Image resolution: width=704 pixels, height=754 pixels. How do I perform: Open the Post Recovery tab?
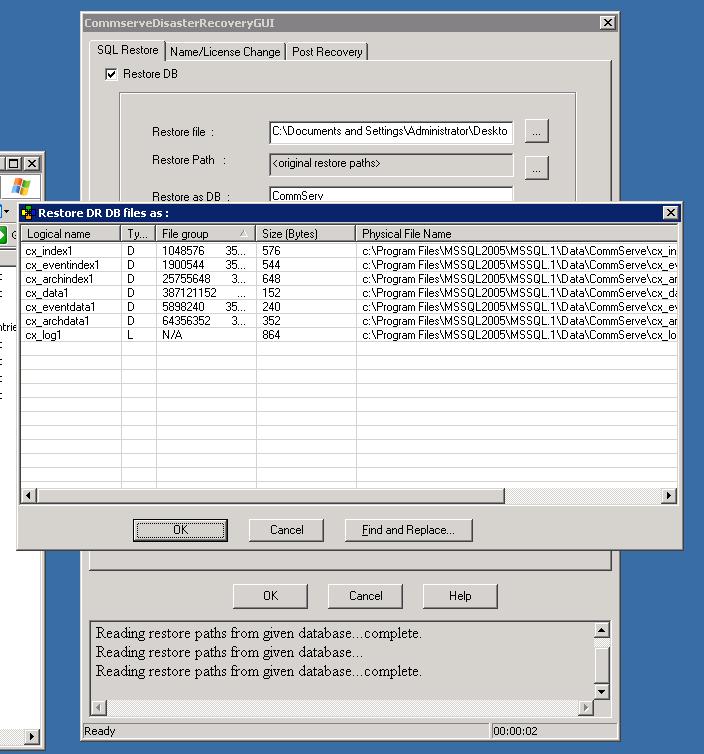(x=327, y=52)
